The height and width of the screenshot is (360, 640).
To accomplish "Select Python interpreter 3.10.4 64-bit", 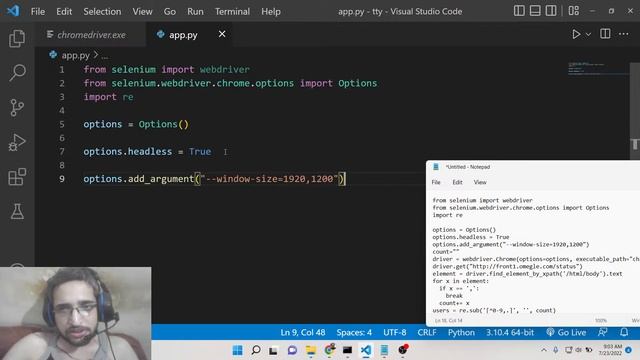I will [x=509, y=332].
